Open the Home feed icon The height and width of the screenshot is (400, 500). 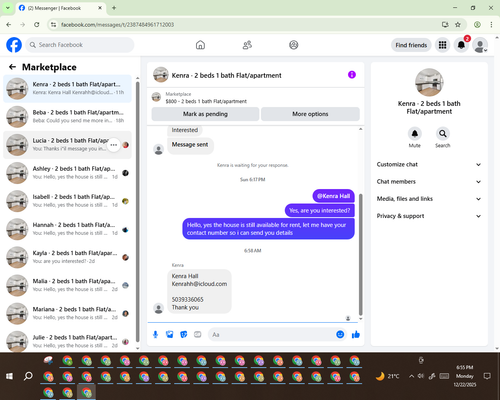(x=200, y=45)
